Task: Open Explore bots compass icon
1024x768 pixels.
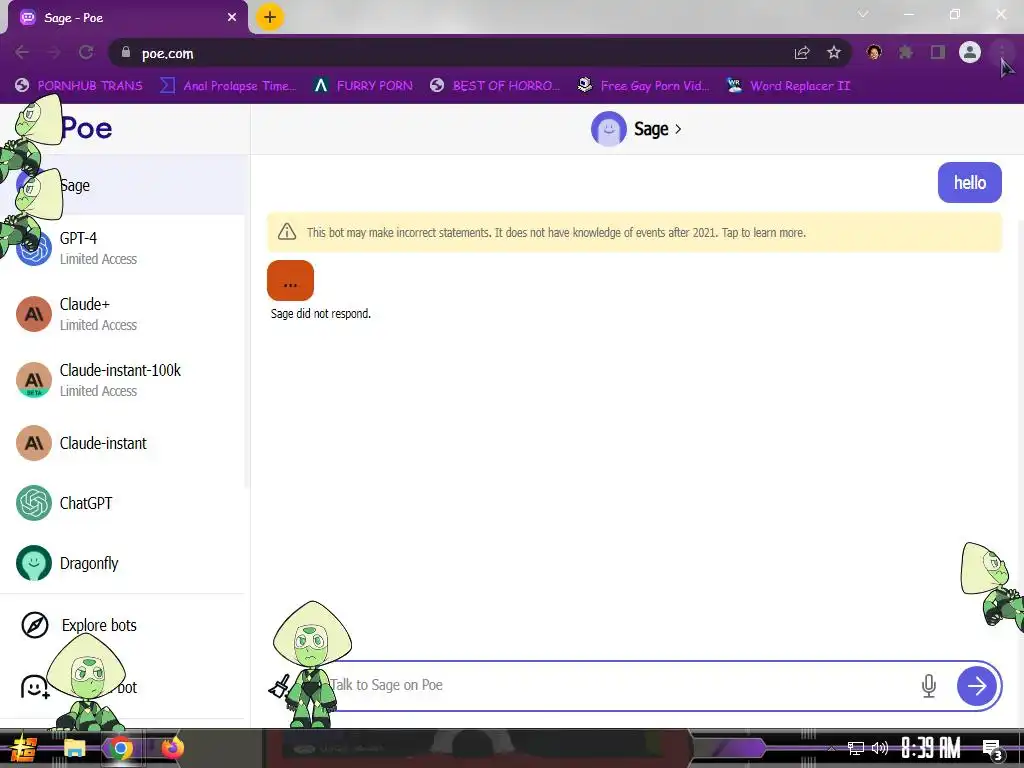Action: (x=35, y=625)
